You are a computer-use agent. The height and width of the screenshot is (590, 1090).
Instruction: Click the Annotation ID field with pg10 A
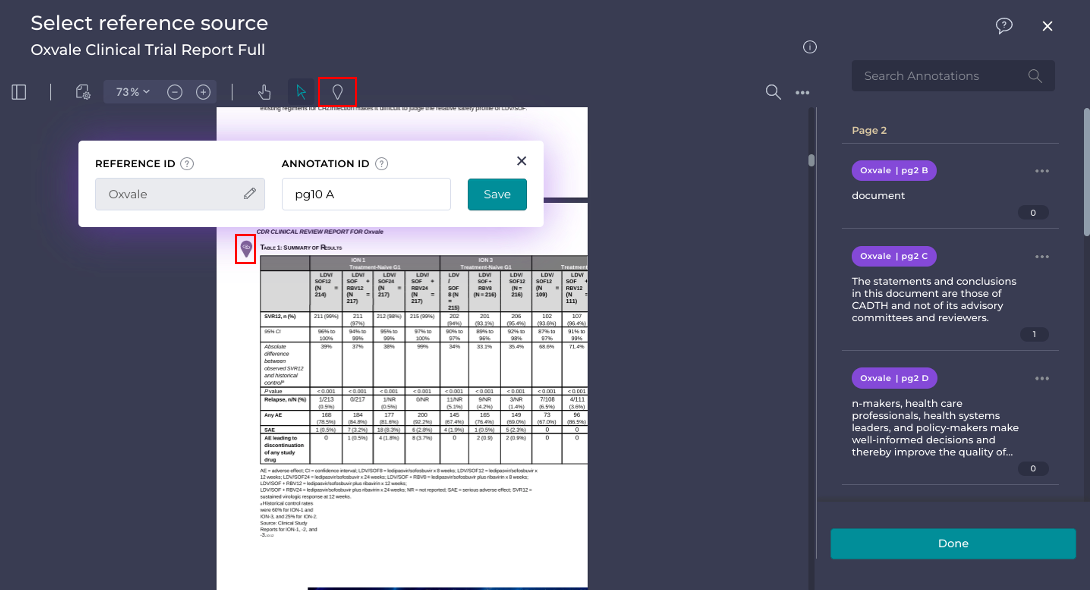click(x=366, y=194)
